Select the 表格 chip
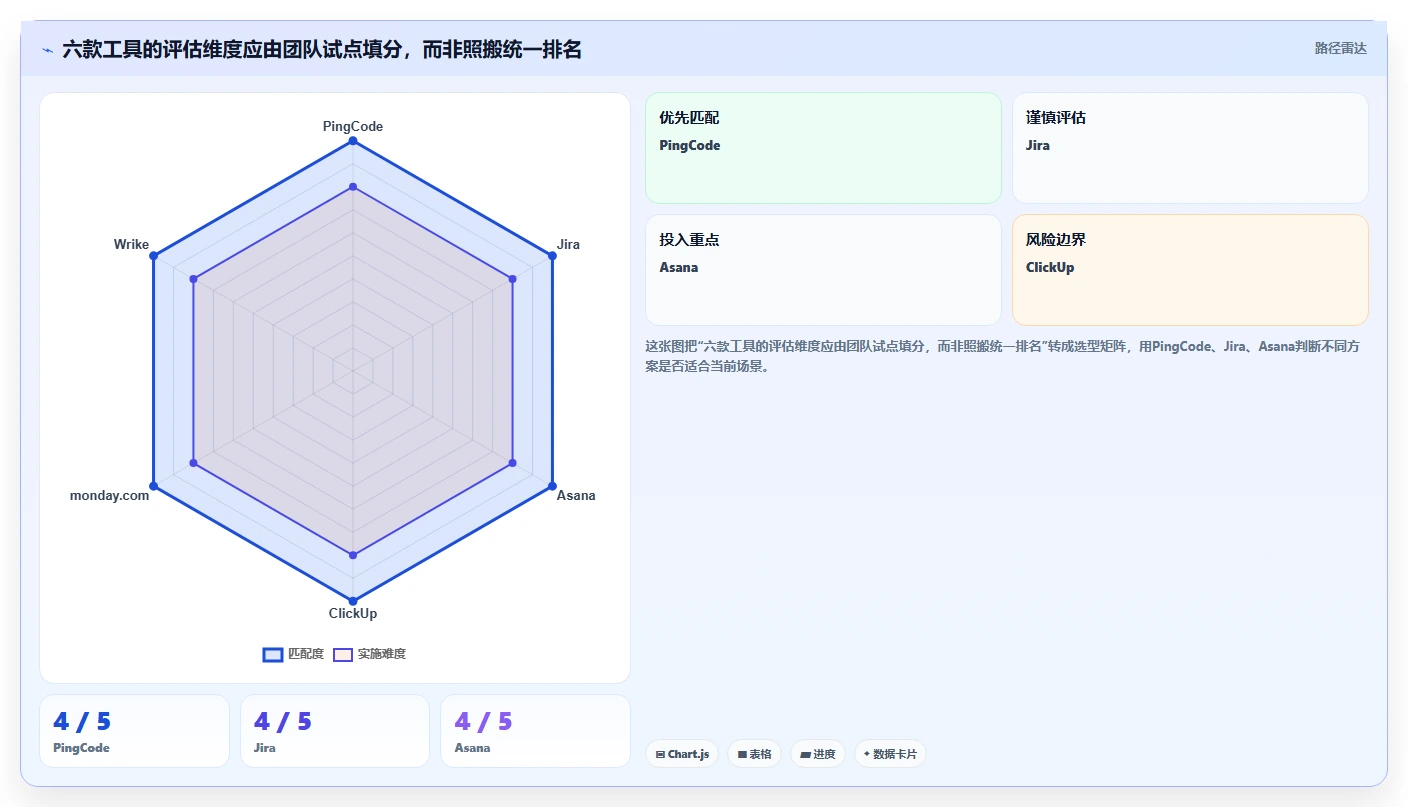The image size is (1408, 807). [754, 754]
